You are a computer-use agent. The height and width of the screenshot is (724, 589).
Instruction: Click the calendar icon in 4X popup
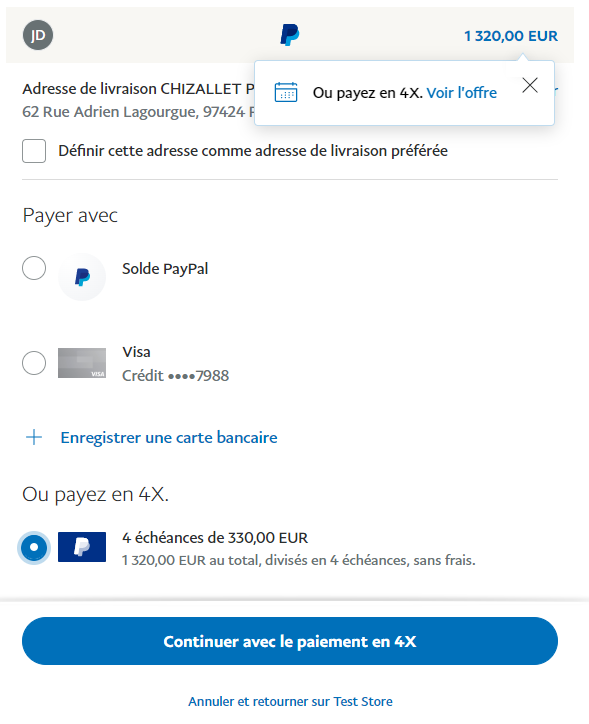[286, 92]
